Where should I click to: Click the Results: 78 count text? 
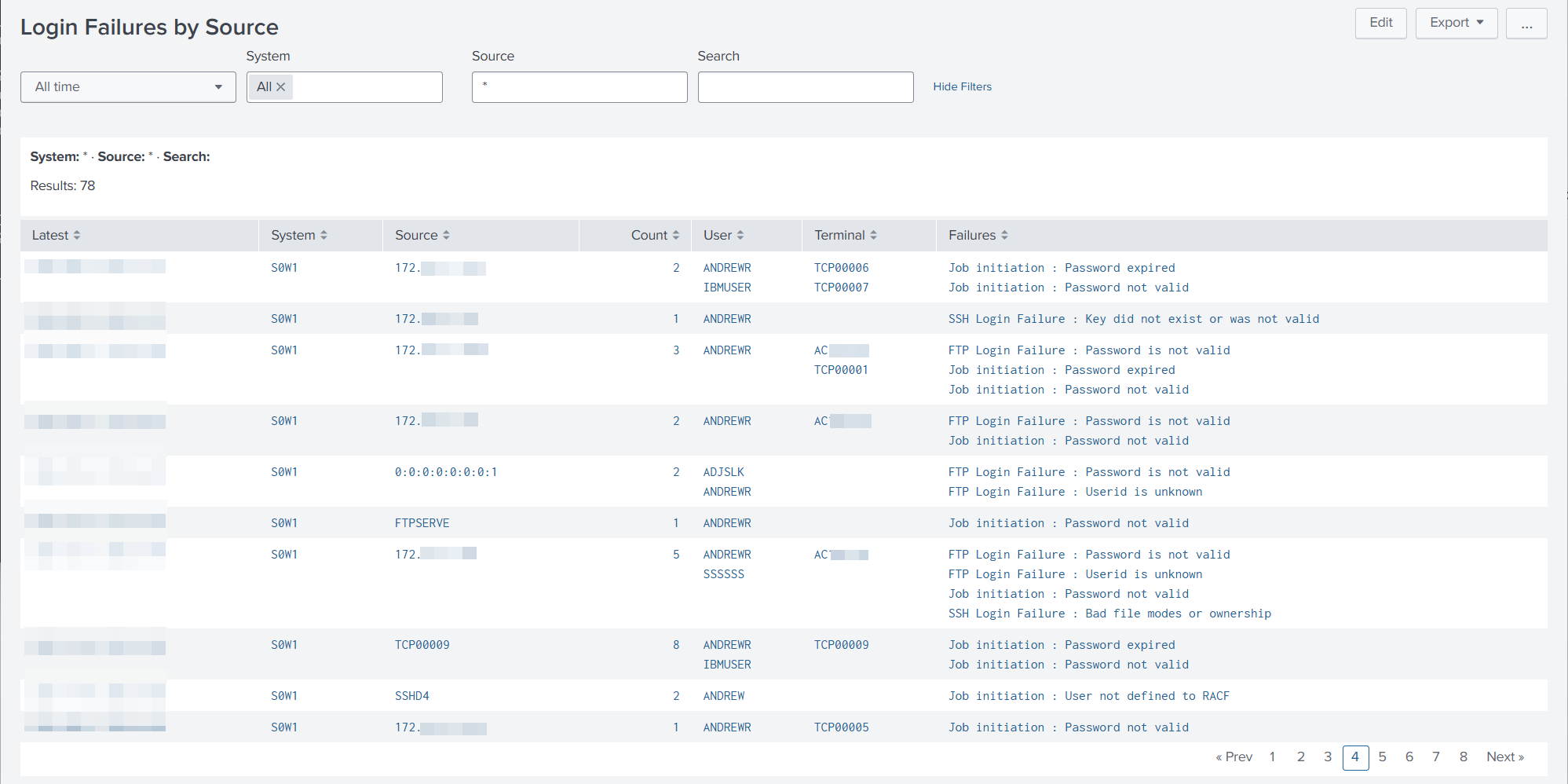[x=63, y=186]
